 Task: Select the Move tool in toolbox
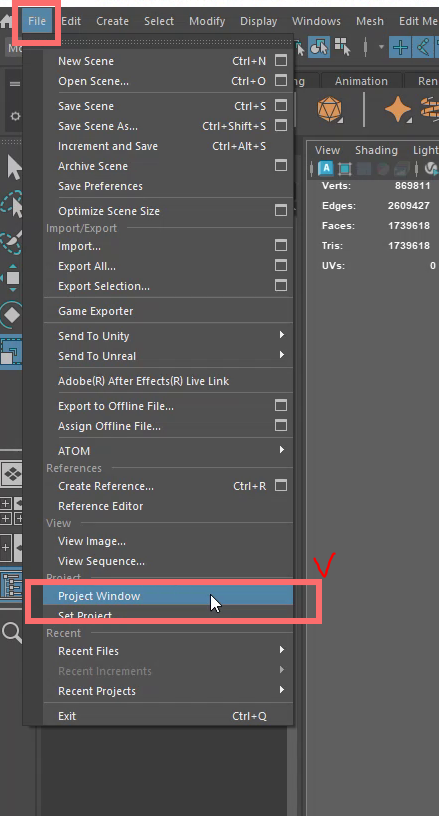11,278
